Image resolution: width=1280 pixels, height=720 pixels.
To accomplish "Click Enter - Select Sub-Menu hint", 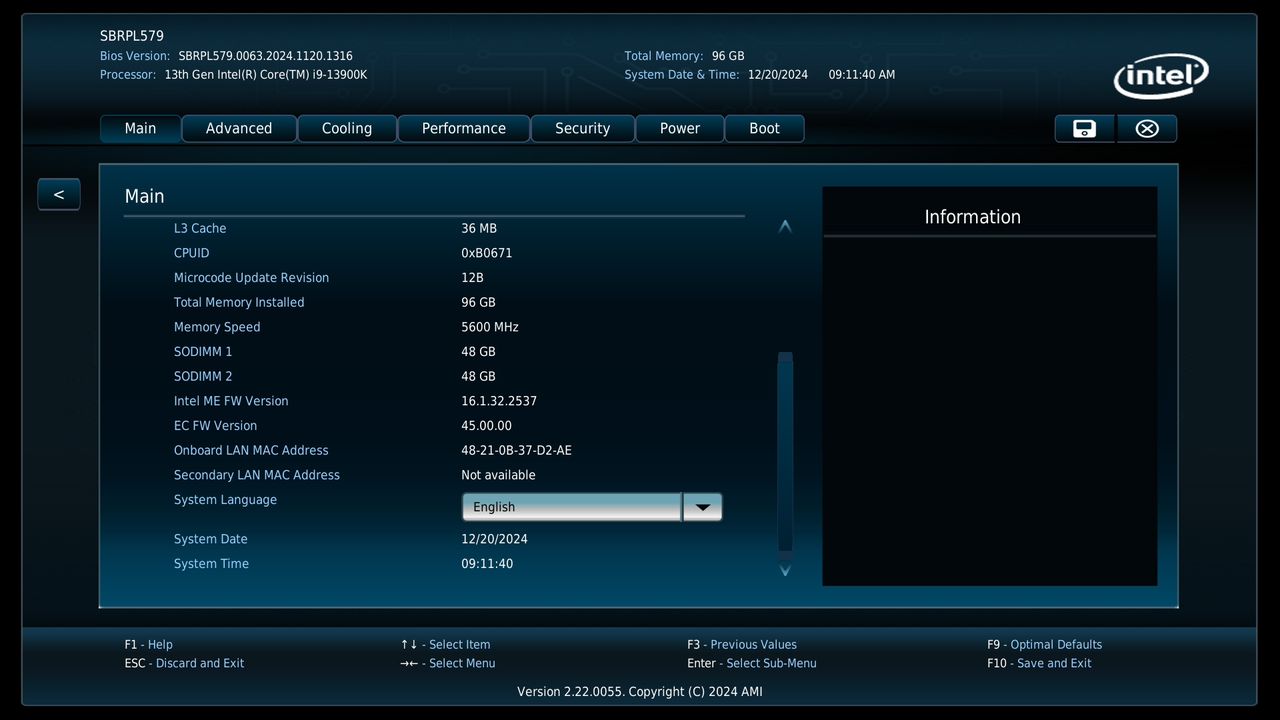I will coord(752,663).
